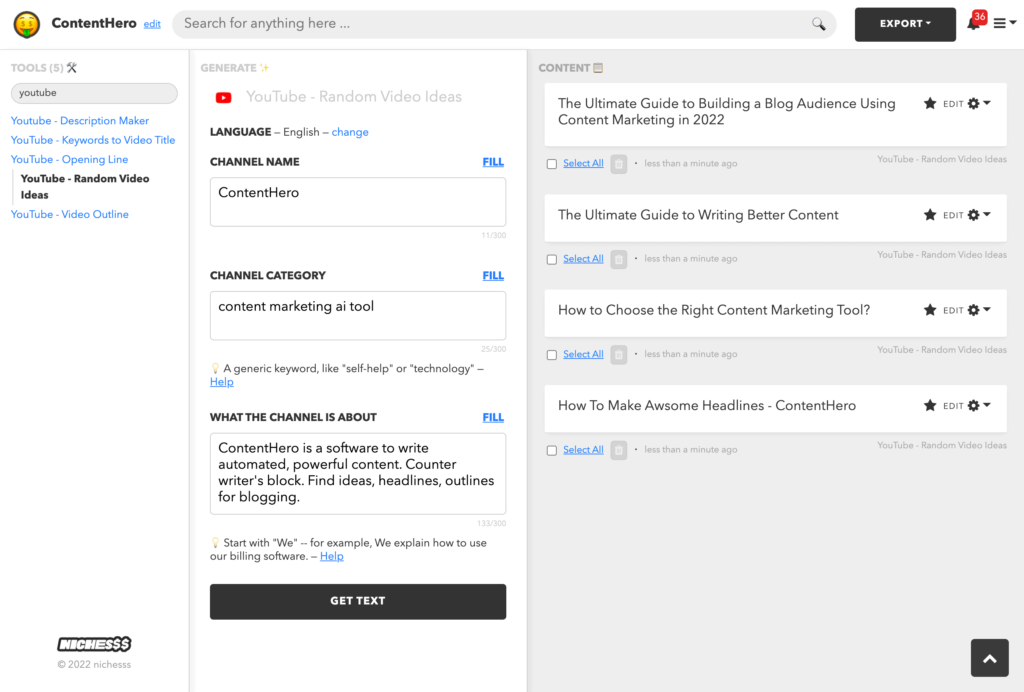Open gear settings on Blog Audience card

click(978, 103)
